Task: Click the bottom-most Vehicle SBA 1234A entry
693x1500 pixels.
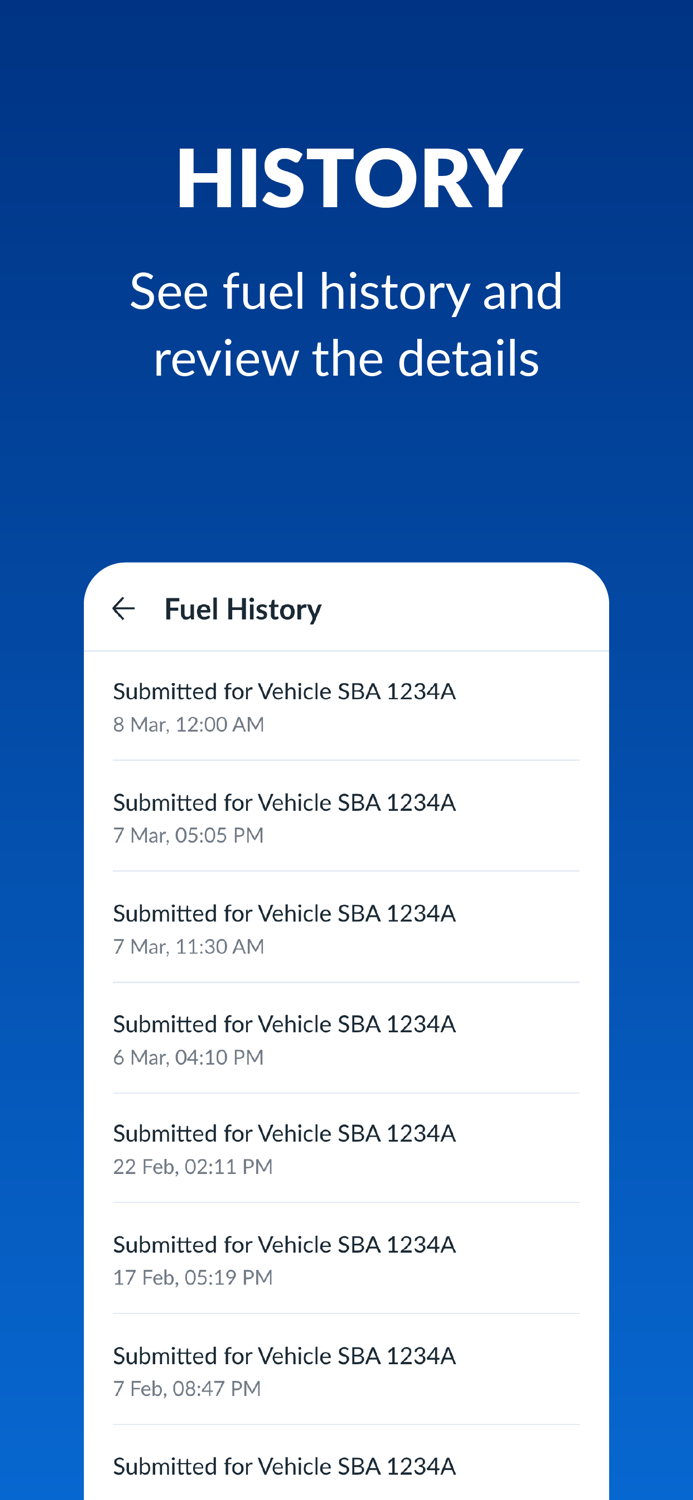Action: click(285, 1466)
